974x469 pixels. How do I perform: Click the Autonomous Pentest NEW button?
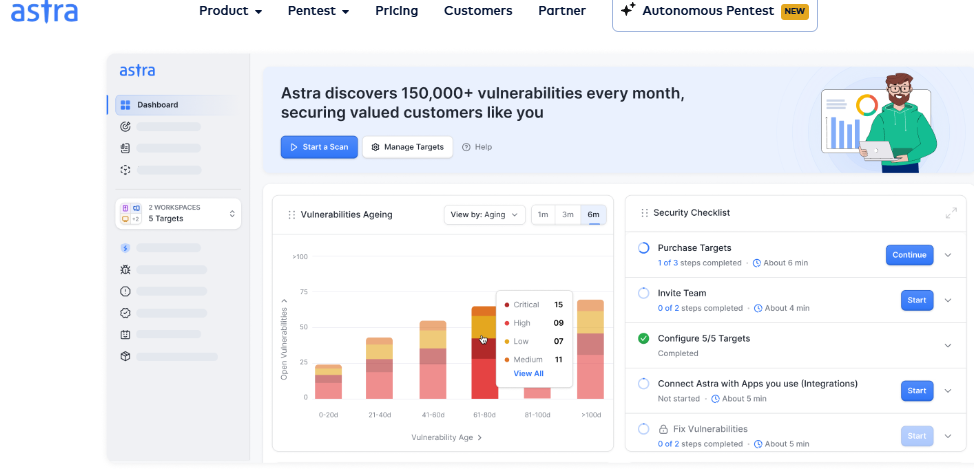pos(715,11)
